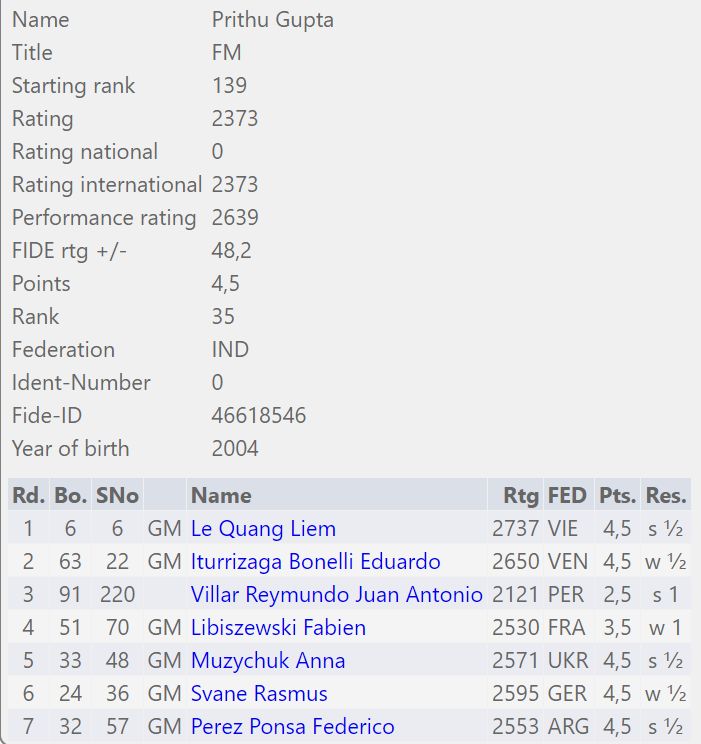This screenshot has height=744, width=701.
Task: Click the Iturrizaga Bonelli Eduardo link
Action: [x=315, y=561]
